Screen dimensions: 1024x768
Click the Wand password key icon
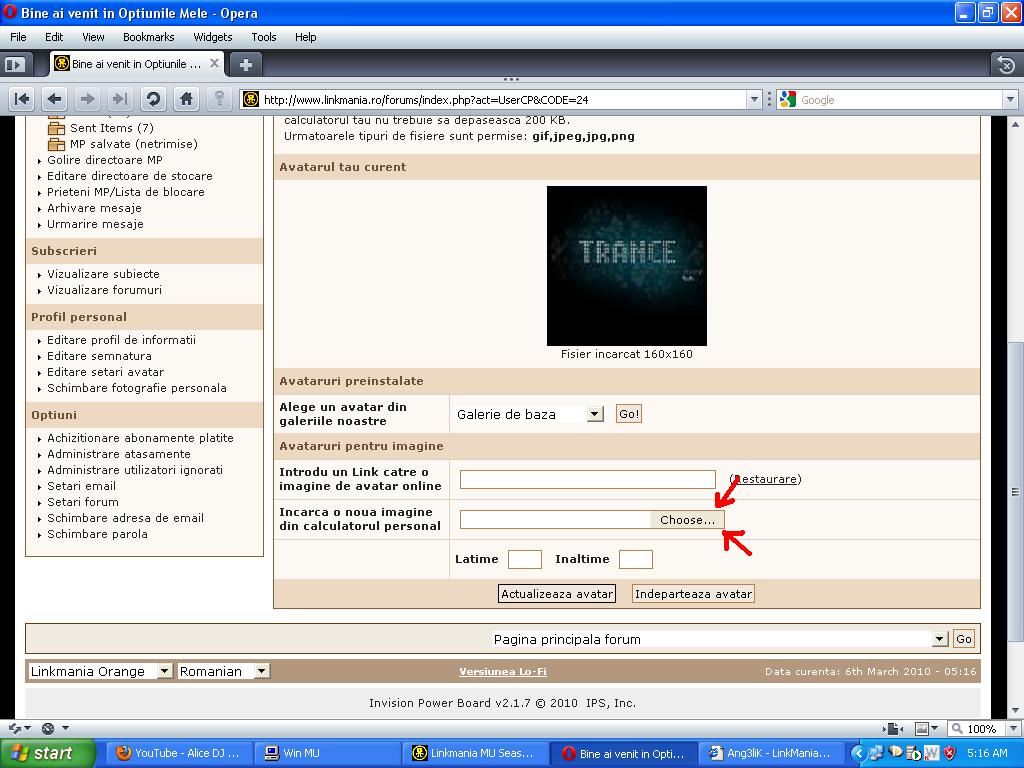(219, 99)
